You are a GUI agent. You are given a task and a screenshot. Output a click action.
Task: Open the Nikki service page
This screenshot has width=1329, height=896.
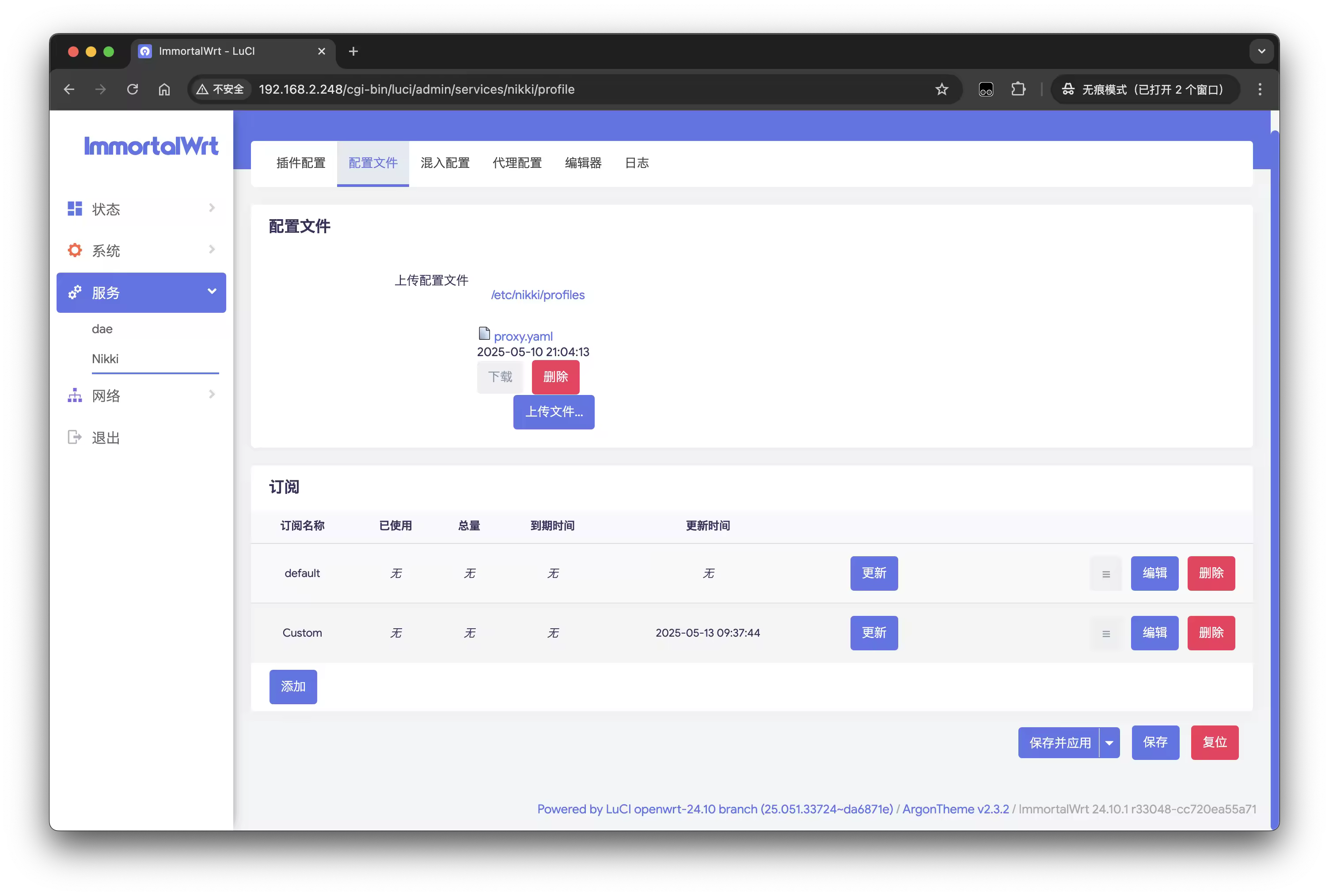click(105, 359)
